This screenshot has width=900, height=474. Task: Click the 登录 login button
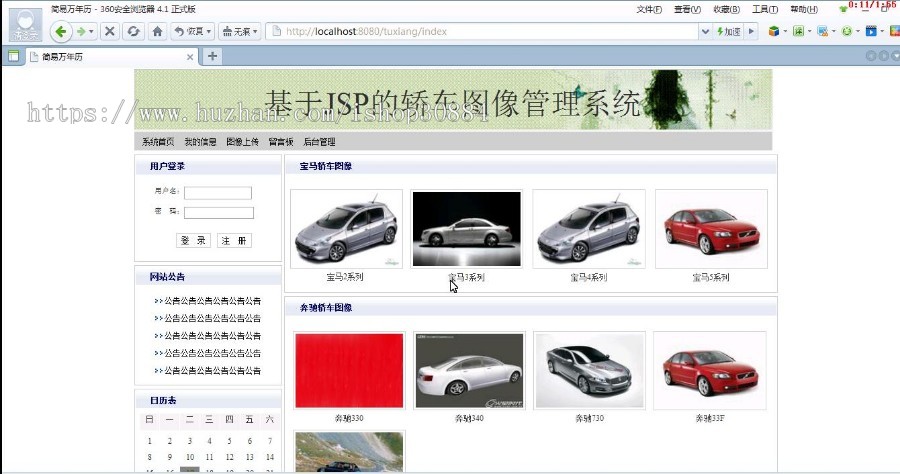[x=193, y=240]
